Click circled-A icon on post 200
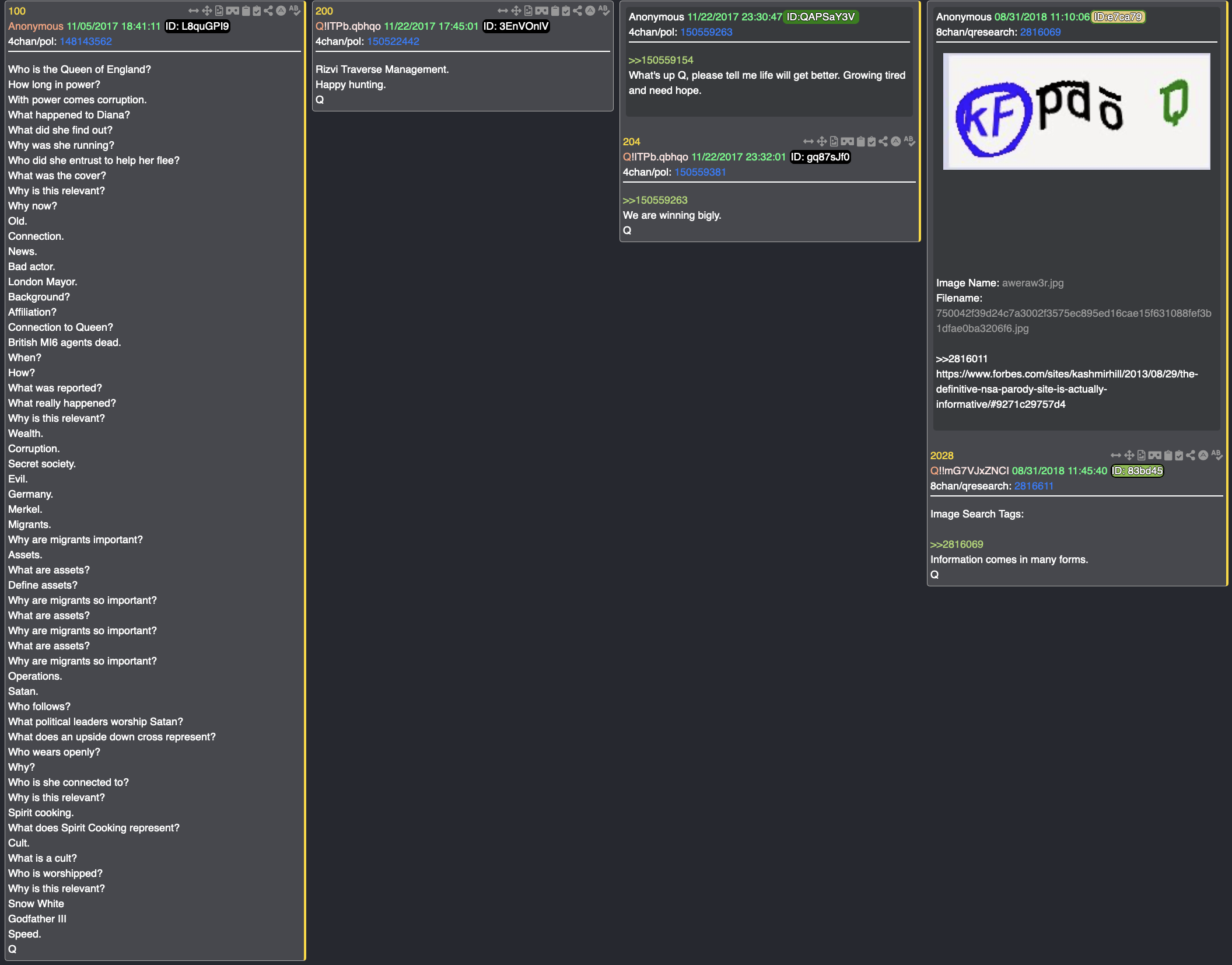The height and width of the screenshot is (965, 1232). coord(590,11)
